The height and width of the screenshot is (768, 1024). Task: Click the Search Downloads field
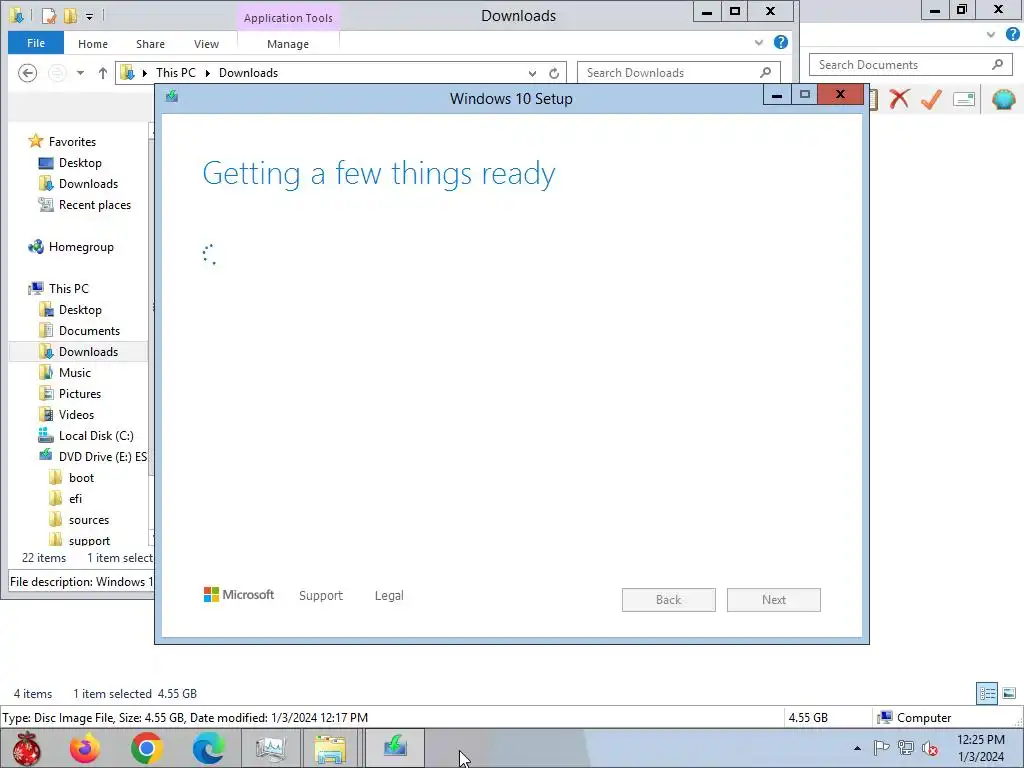click(x=678, y=72)
